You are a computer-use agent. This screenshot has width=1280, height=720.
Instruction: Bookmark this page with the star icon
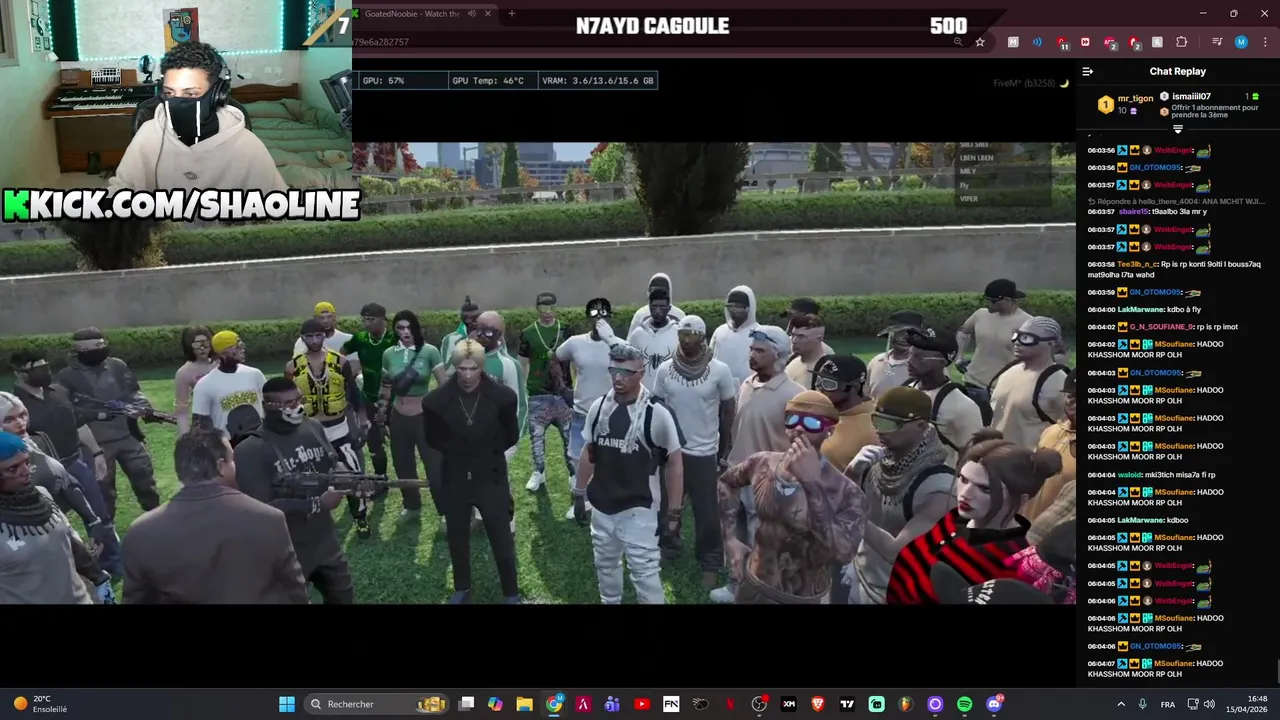coord(980,42)
